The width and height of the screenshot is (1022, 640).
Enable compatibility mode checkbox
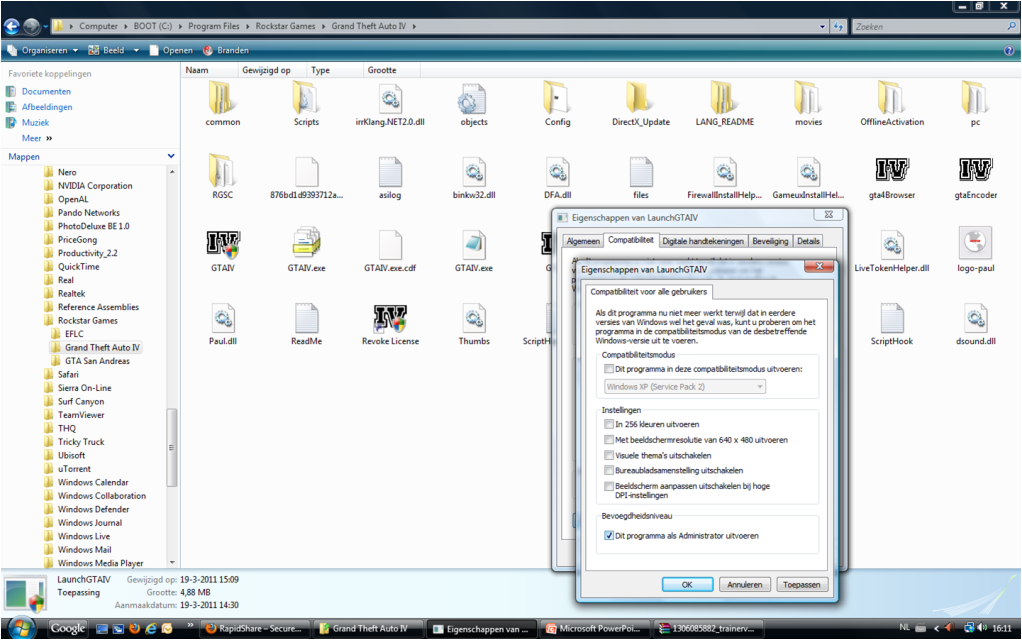609,369
